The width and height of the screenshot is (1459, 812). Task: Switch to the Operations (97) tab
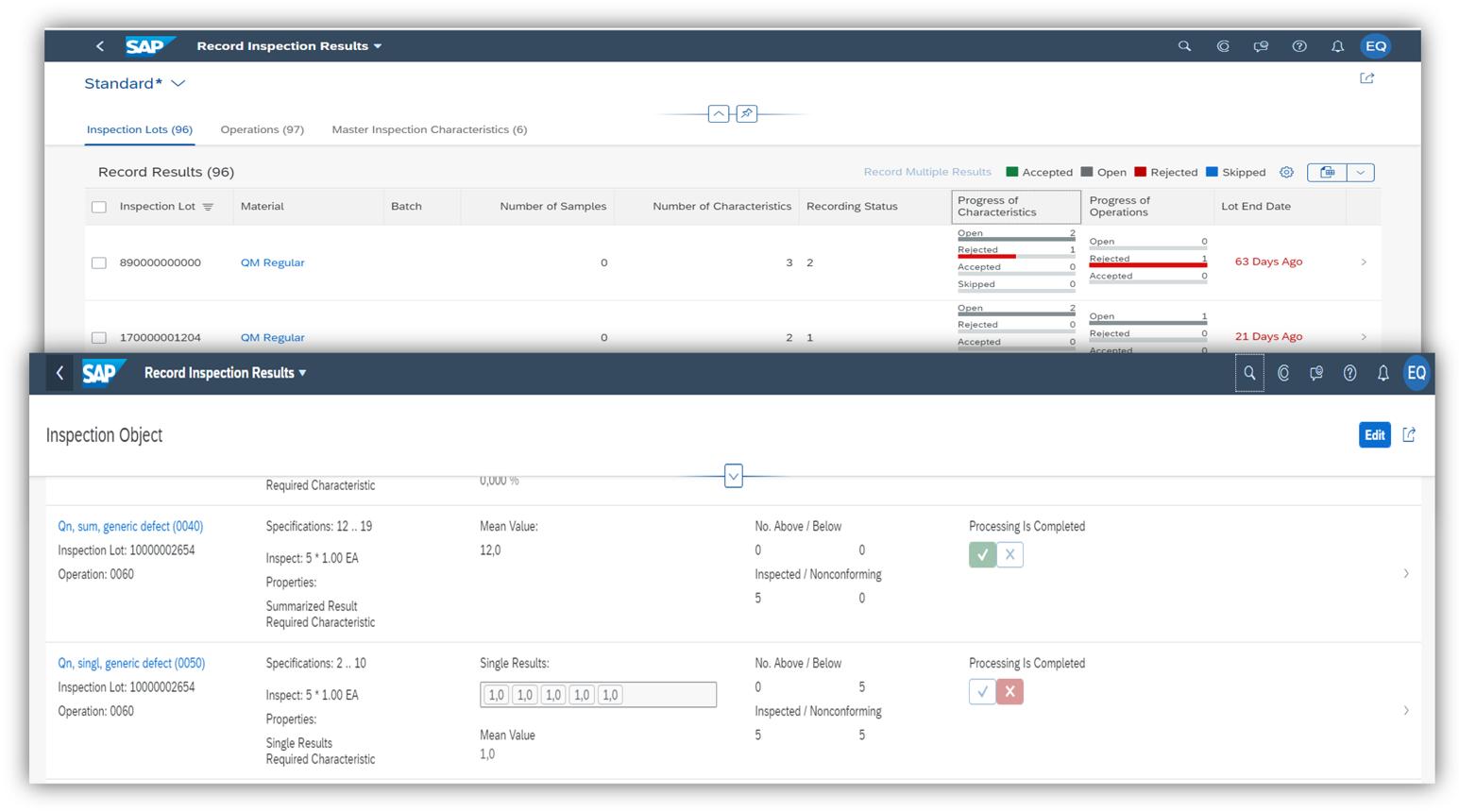263,129
